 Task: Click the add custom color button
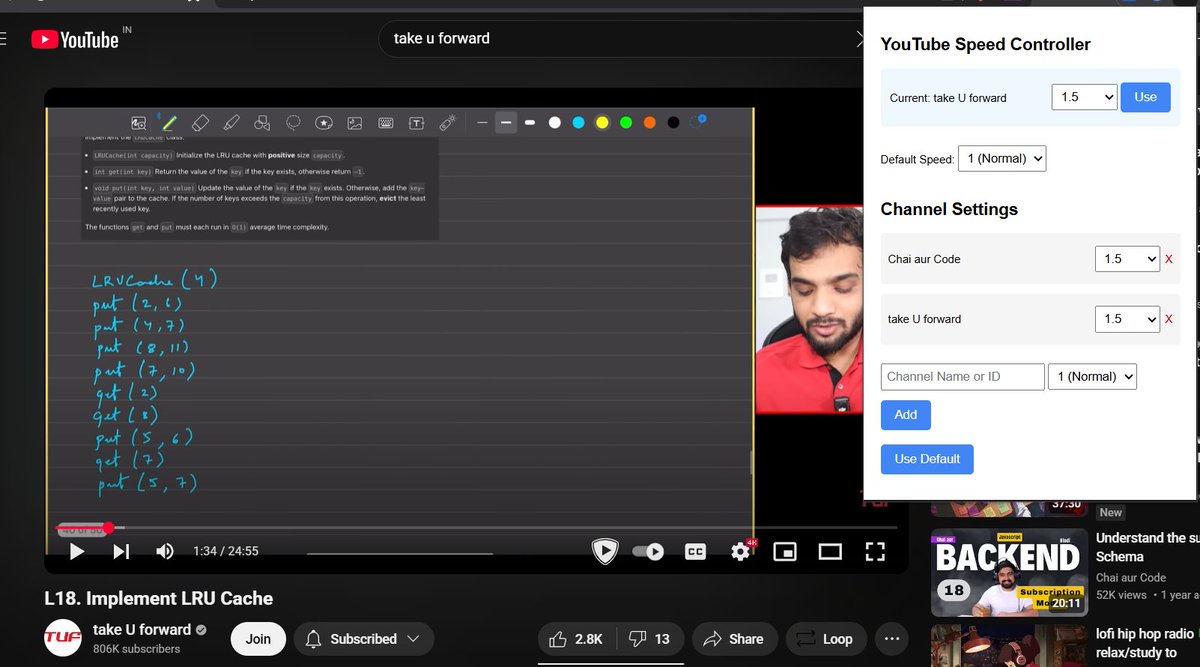click(x=698, y=122)
